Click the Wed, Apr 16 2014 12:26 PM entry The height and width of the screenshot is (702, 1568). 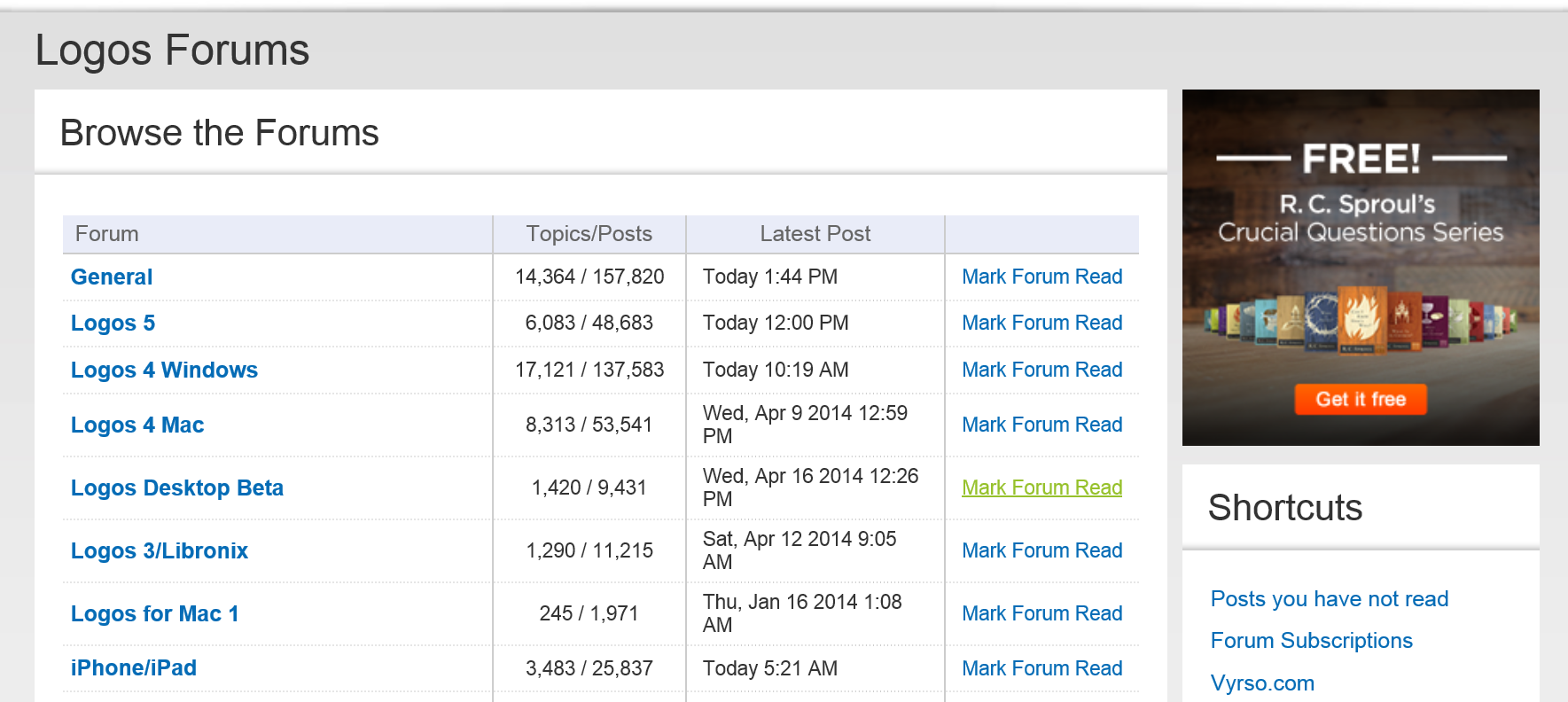pyautogui.click(x=811, y=488)
